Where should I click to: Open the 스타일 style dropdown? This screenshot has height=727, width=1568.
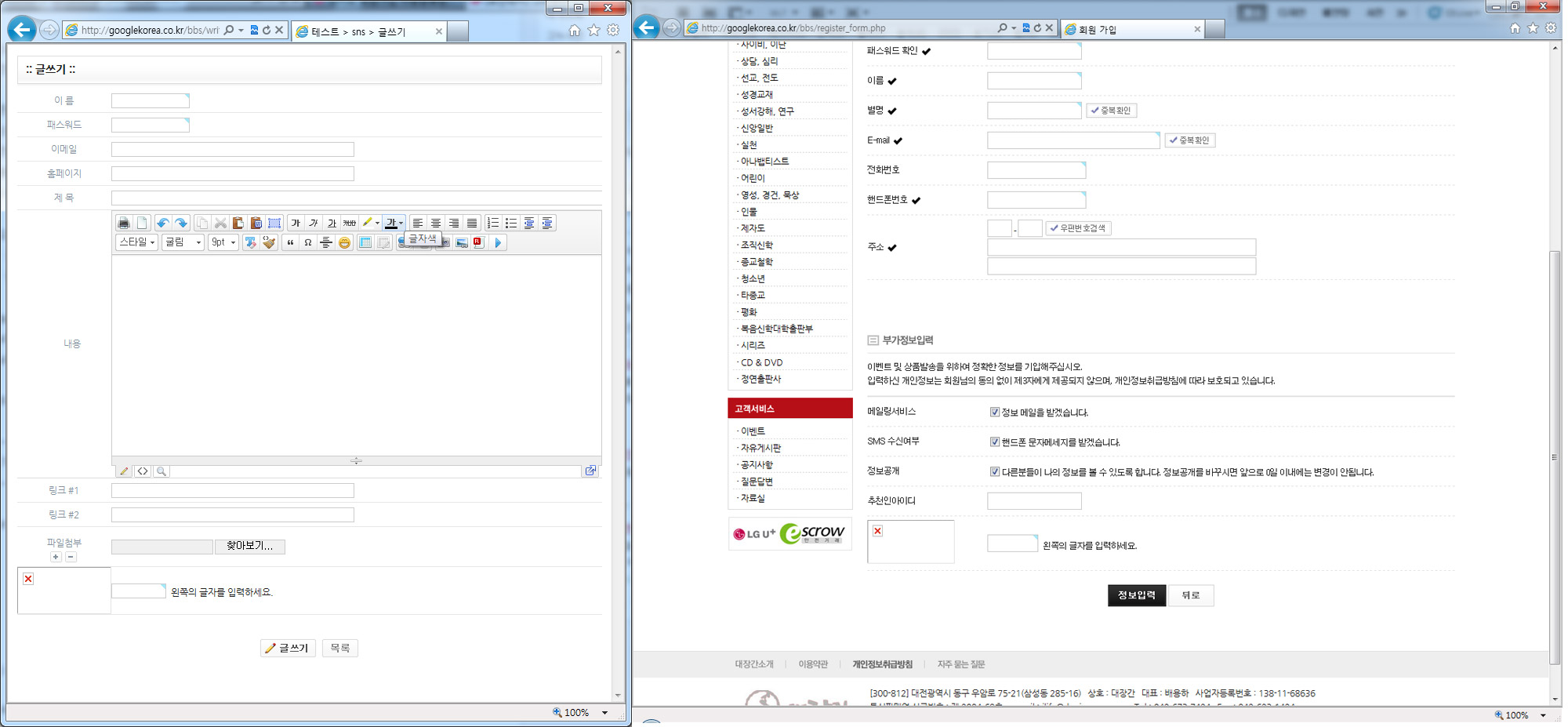coord(137,243)
